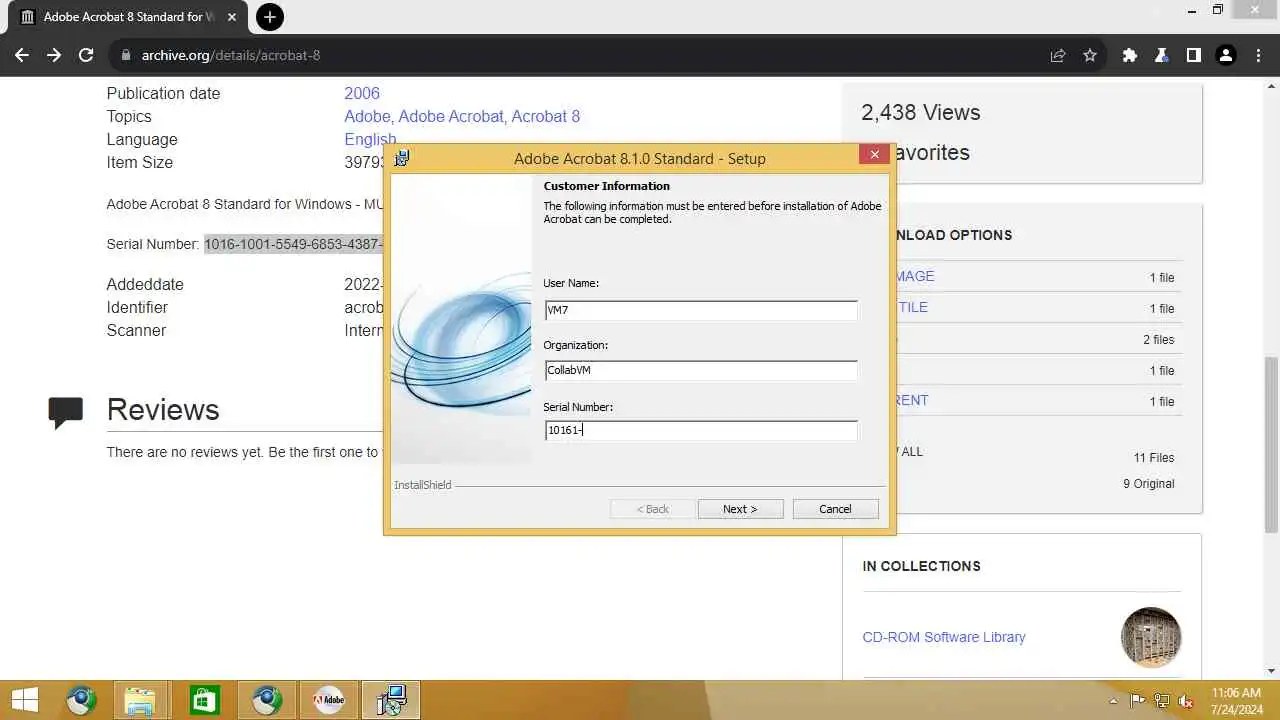Image resolution: width=1280 pixels, height=720 pixels.
Task: Open the Acrobat 8 topic link
Action: click(x=546, y=116)
